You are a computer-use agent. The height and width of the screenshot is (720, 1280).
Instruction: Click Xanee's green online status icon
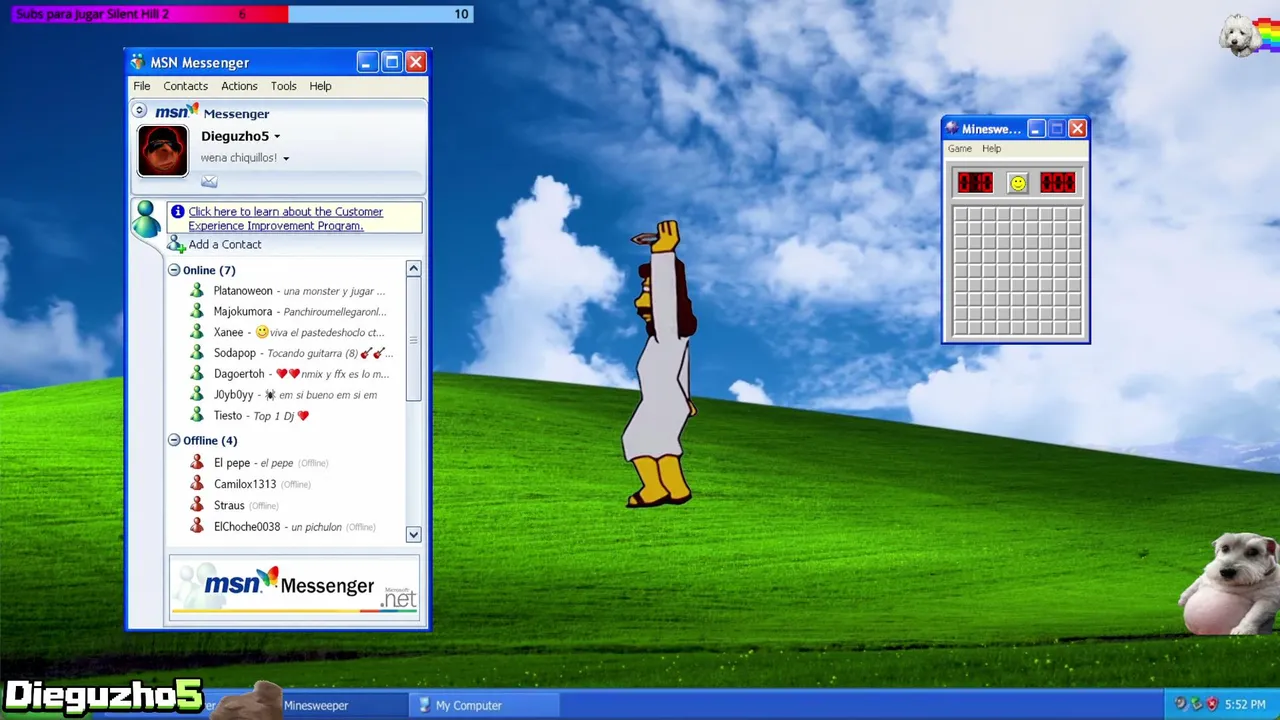197,332
